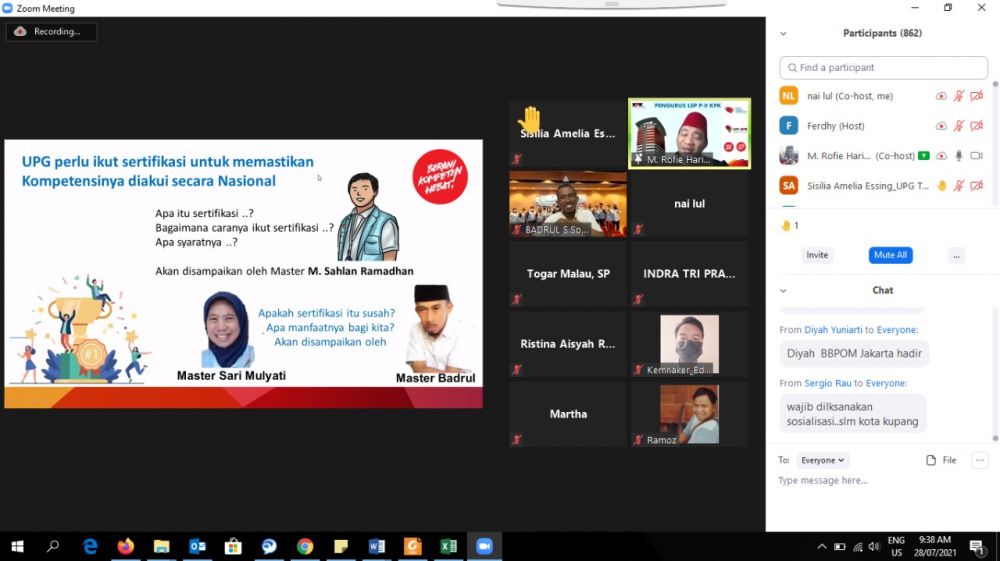Open Firefox from the taskbar
The image size is (1000, 561).
pos(125,546)
